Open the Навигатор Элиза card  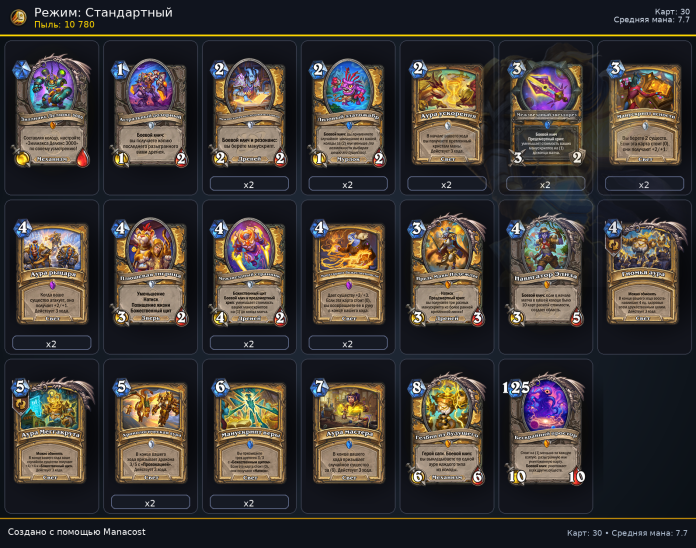[546, 272]
